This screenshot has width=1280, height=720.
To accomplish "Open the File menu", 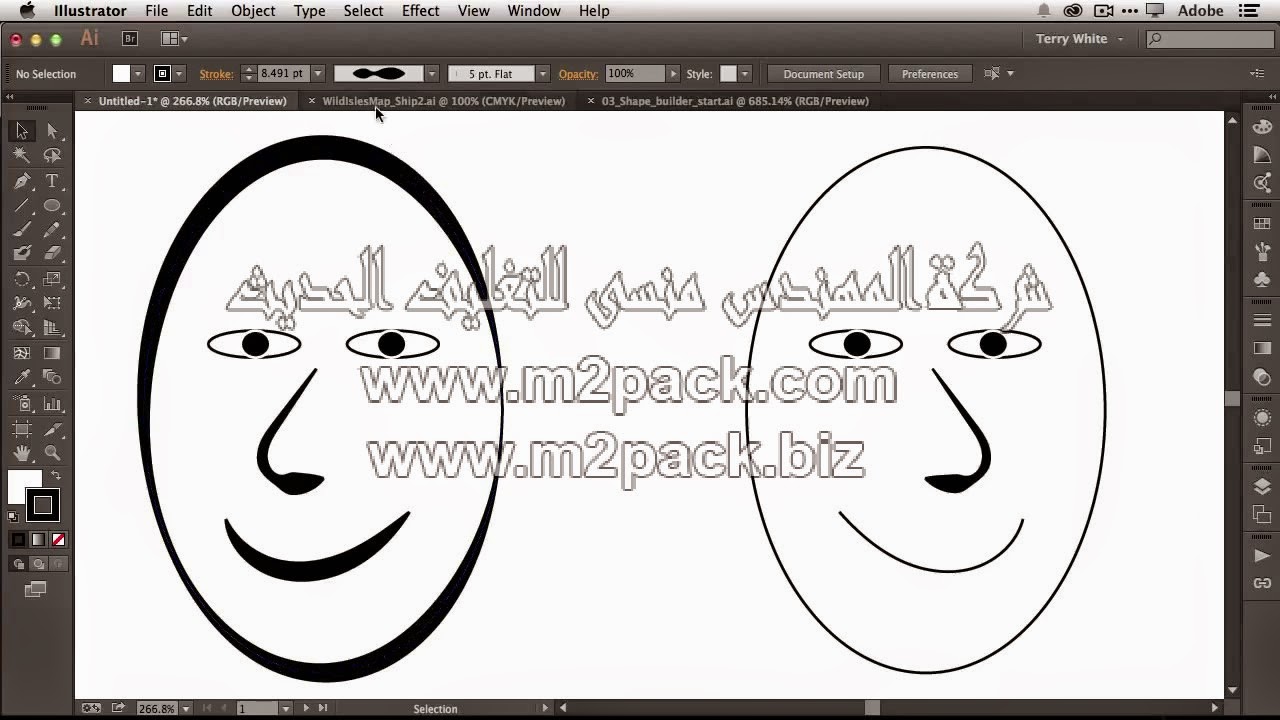I will (x=156, y=10).
